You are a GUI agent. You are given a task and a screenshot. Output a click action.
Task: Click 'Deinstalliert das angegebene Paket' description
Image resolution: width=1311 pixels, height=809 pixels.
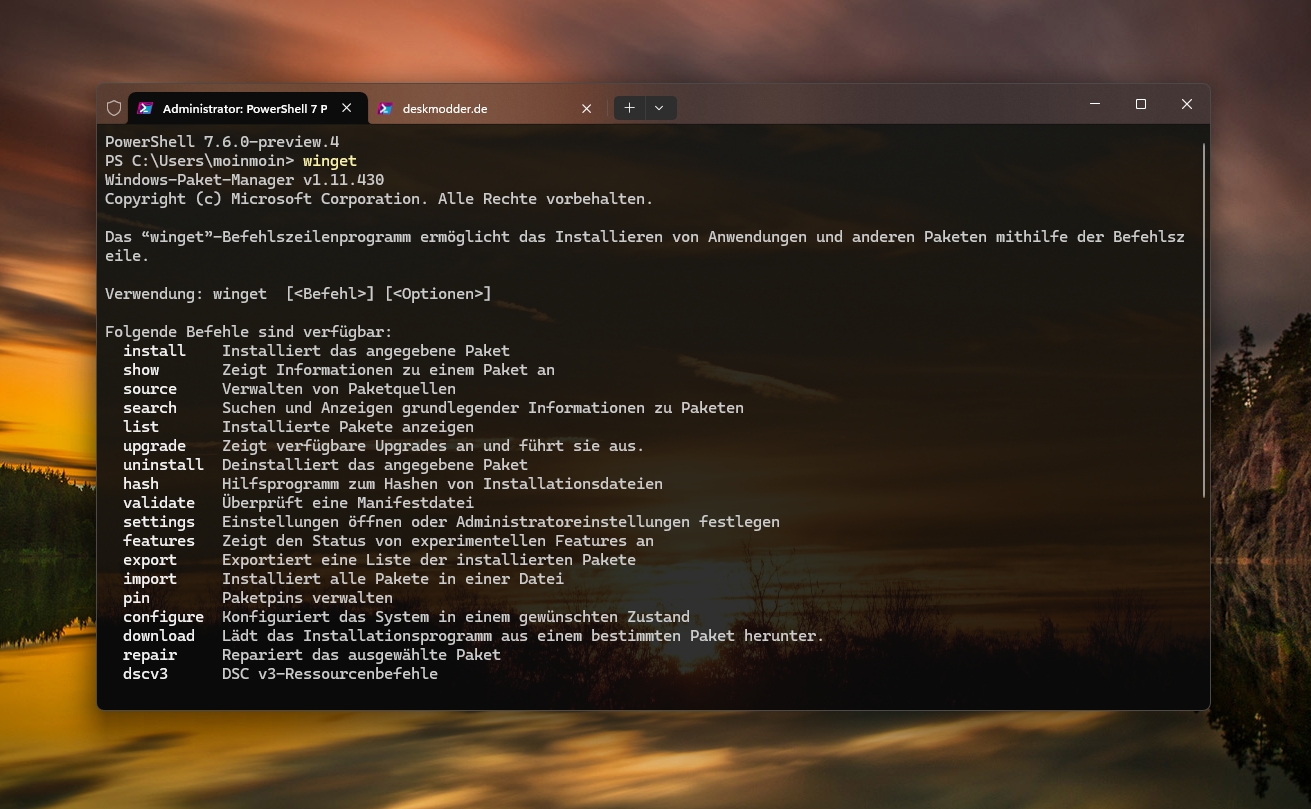click(x=375, y=465)
